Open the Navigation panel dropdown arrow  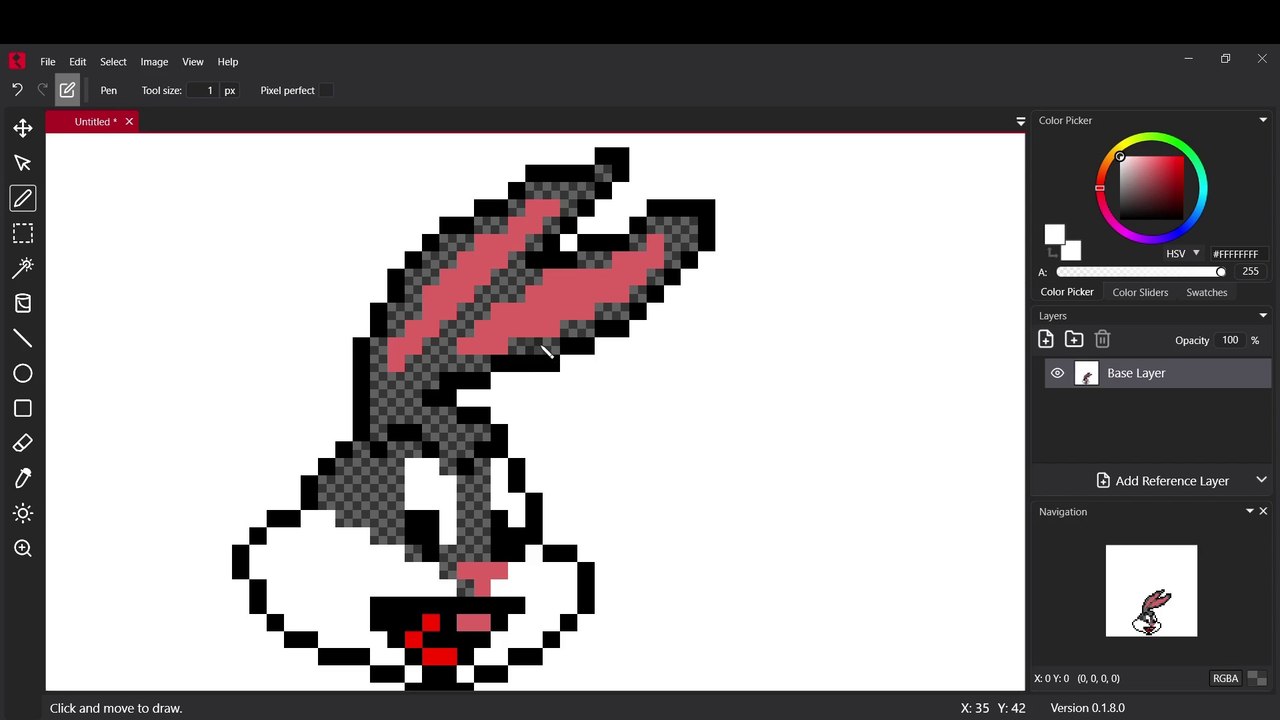[x=1249, y=511]
